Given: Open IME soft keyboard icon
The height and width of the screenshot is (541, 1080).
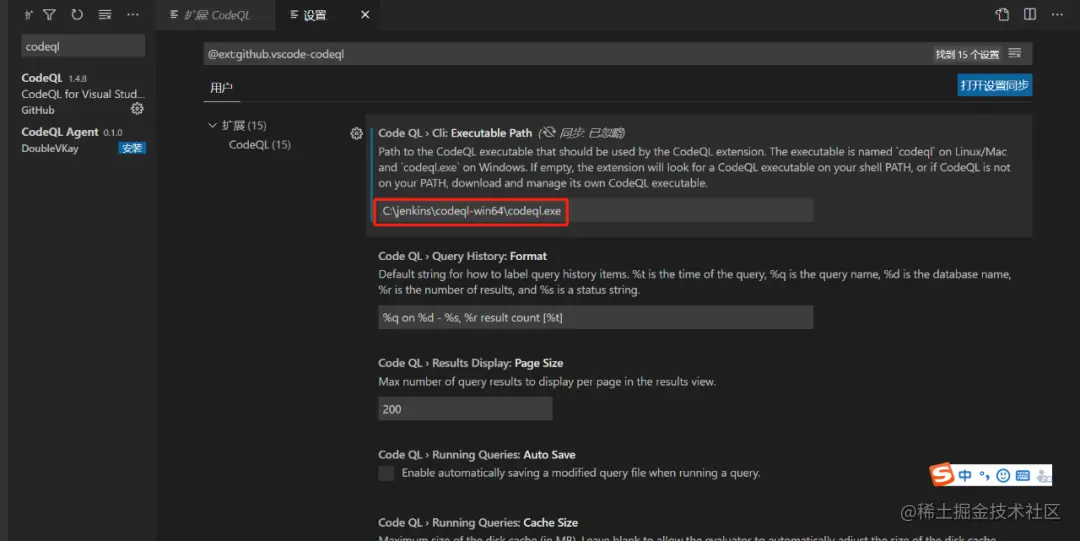Looking at the screenshot, I should [1023, 476].
